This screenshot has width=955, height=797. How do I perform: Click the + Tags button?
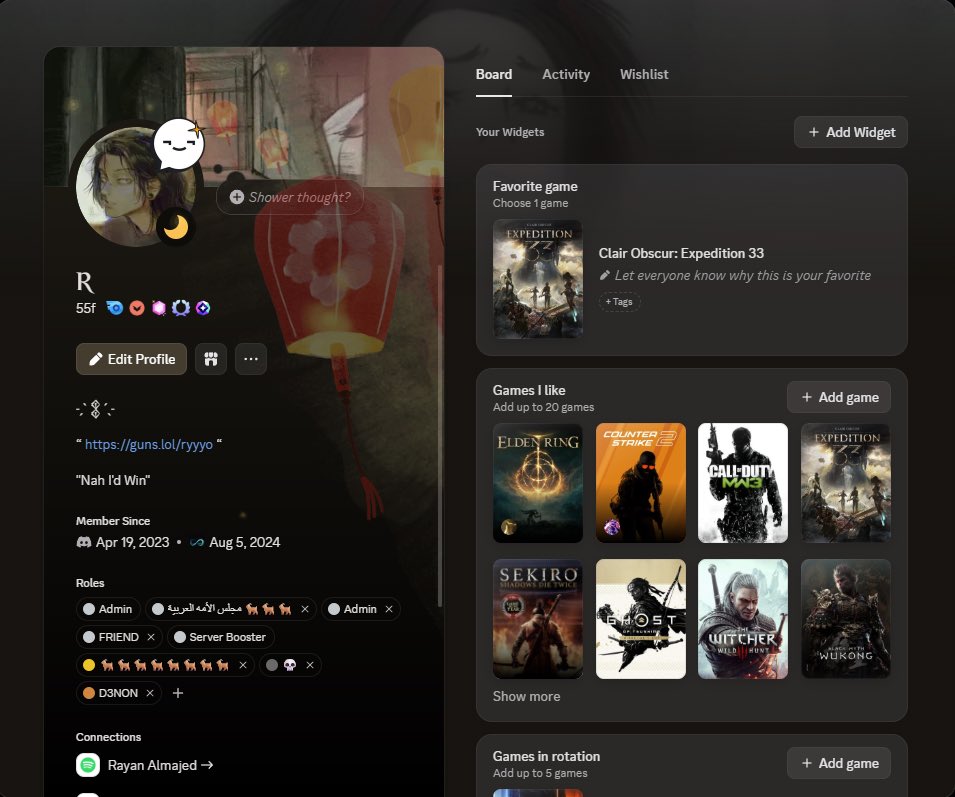(x=619, y=302)
